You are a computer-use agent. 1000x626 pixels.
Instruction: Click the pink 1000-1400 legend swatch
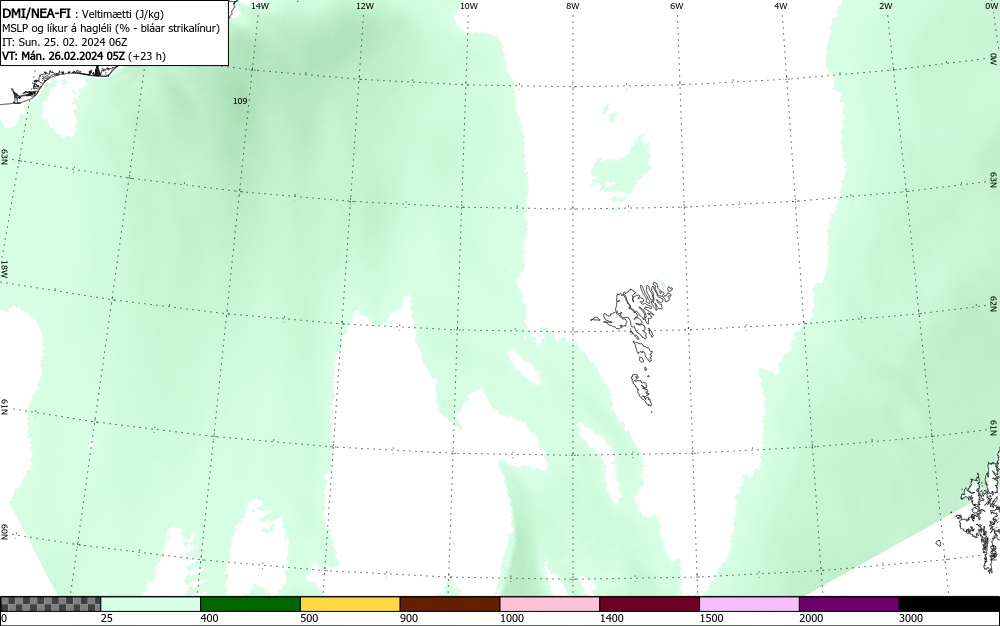550,604
